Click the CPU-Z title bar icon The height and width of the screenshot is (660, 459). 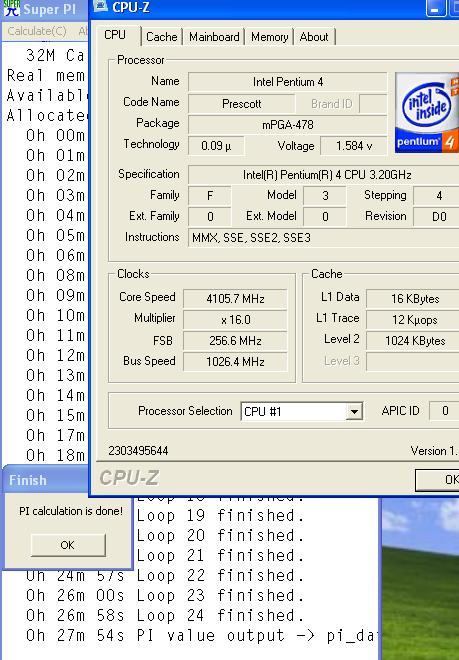[100, 7]
